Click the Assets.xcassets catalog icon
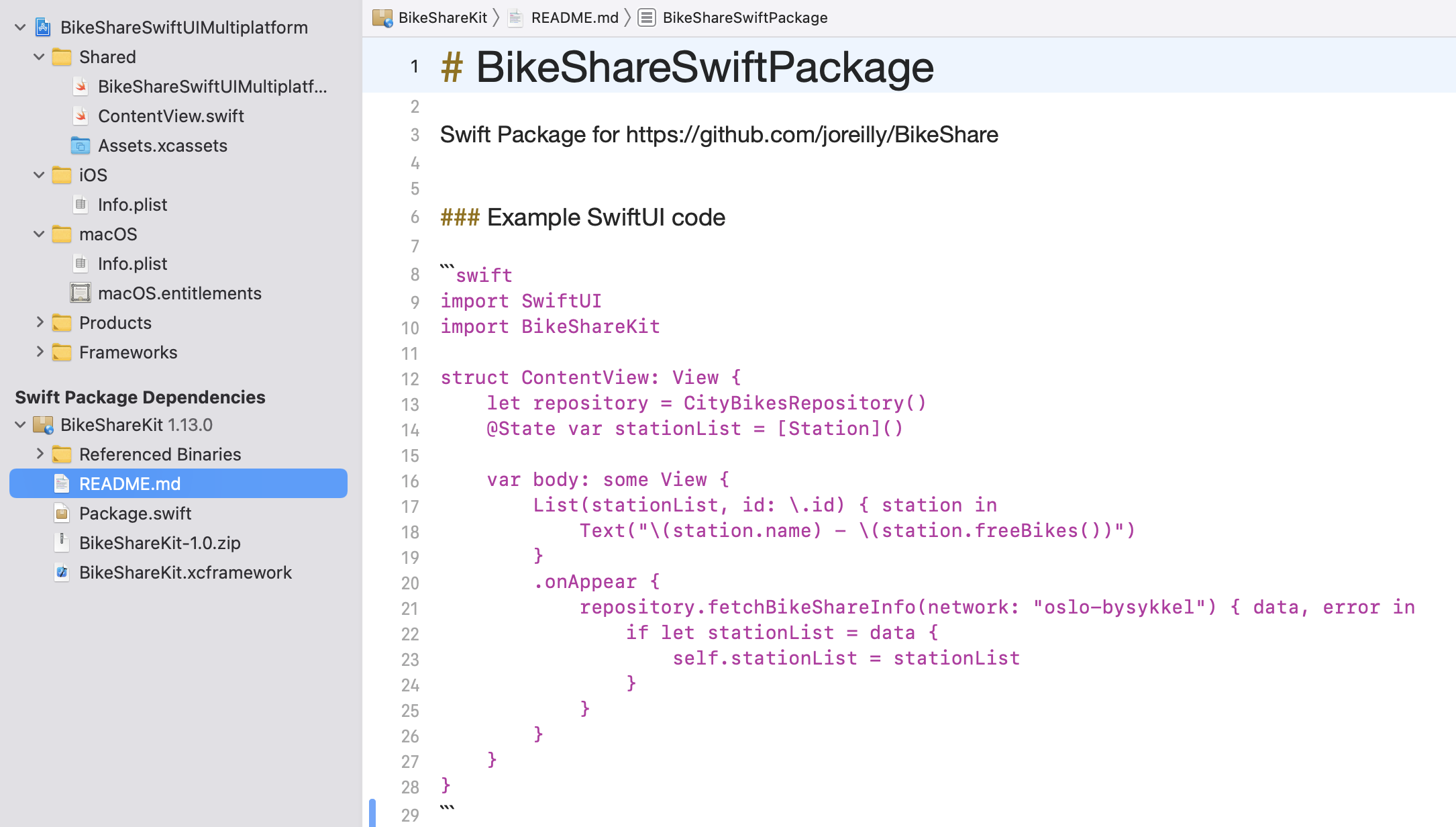The height and width of the screenshot is (827, 1456). [81, 146]
